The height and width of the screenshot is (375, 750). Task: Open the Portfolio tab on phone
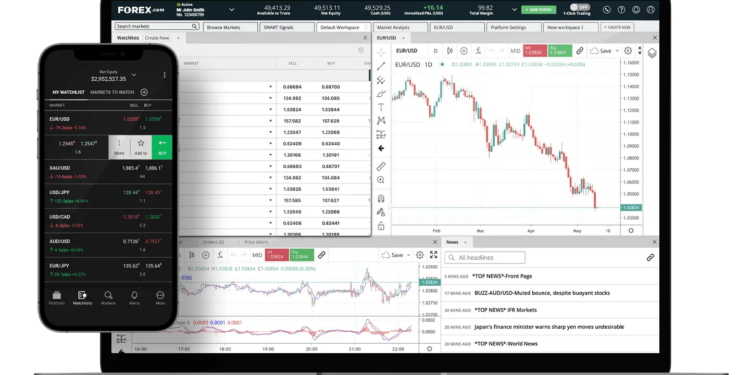(x=56, y=298)
